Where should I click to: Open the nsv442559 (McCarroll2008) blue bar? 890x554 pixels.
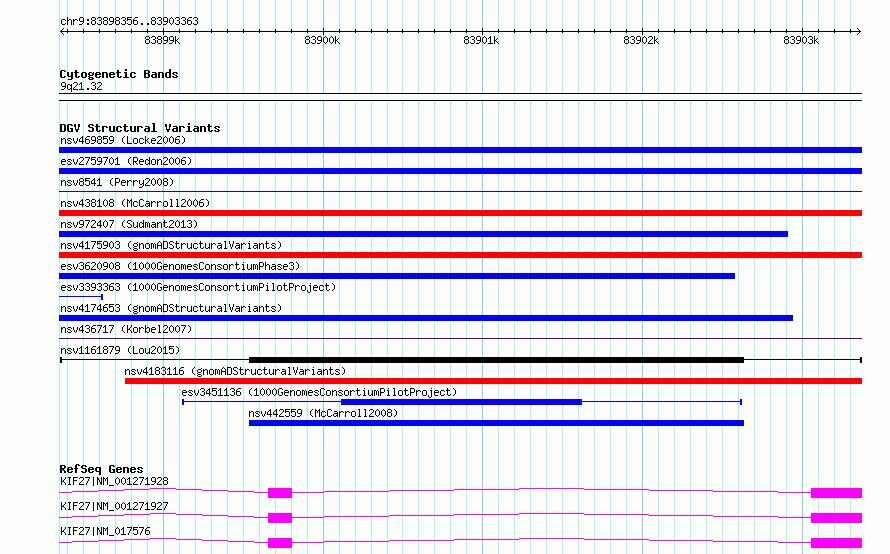click(496, 423)
